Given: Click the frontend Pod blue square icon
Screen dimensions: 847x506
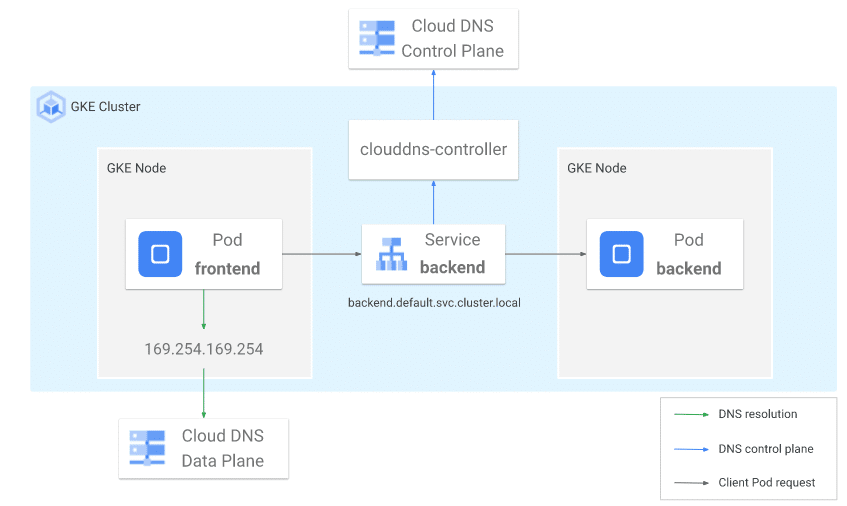Looking at the screenshot, I should tap(160, 254).
